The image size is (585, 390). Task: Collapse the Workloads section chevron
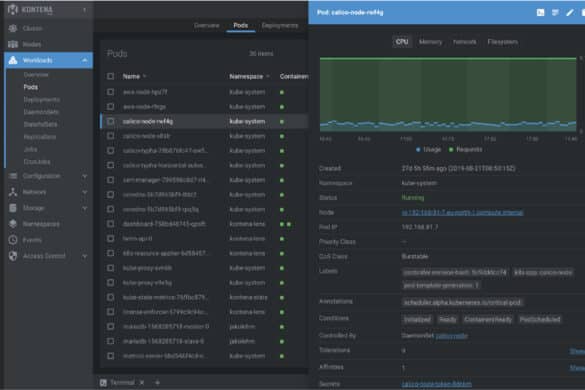click(85, 60)
